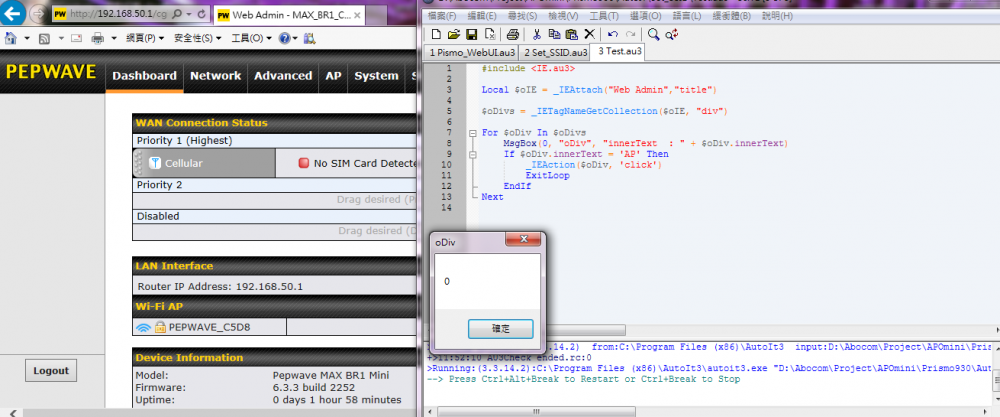
Task: Click the Wi-Fi signal icon beside PEPWAVE_C5D8
Action: [143, 328]
